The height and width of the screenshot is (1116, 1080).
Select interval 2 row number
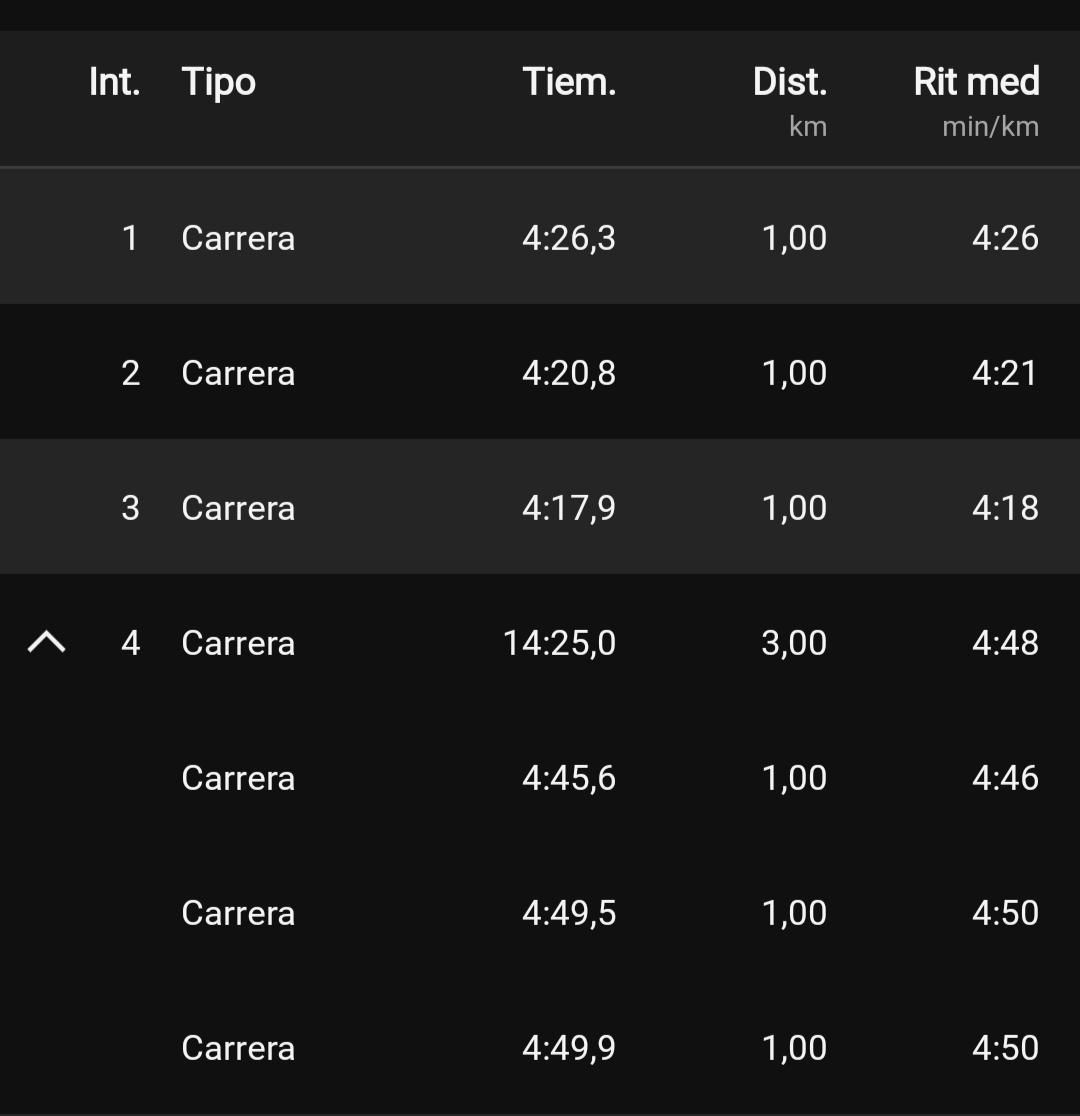tap(130, 373)
